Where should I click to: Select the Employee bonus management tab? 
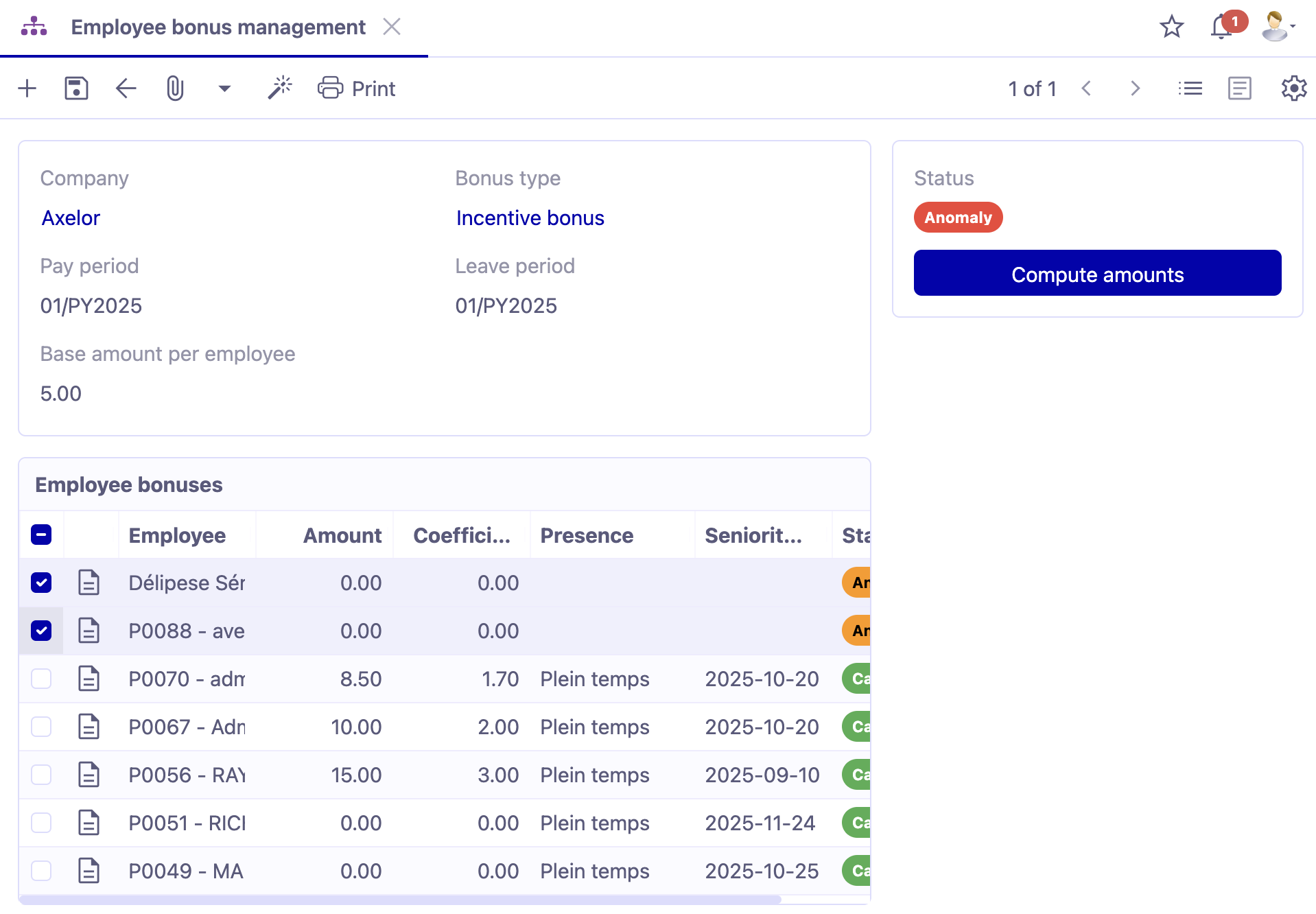[x=218, y=27]
